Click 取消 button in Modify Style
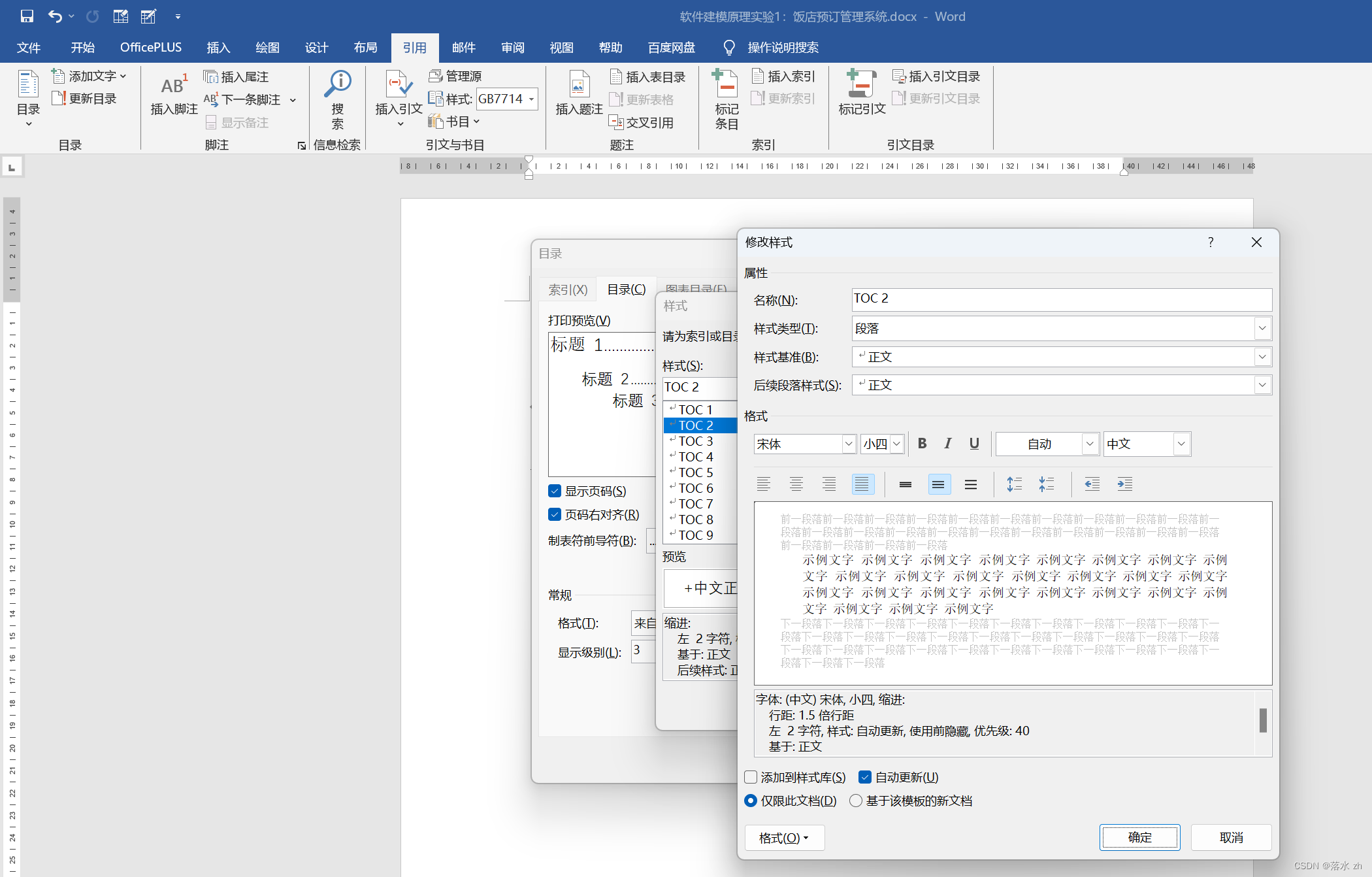Viewport: 1372px width, 877px height. 1232,838
